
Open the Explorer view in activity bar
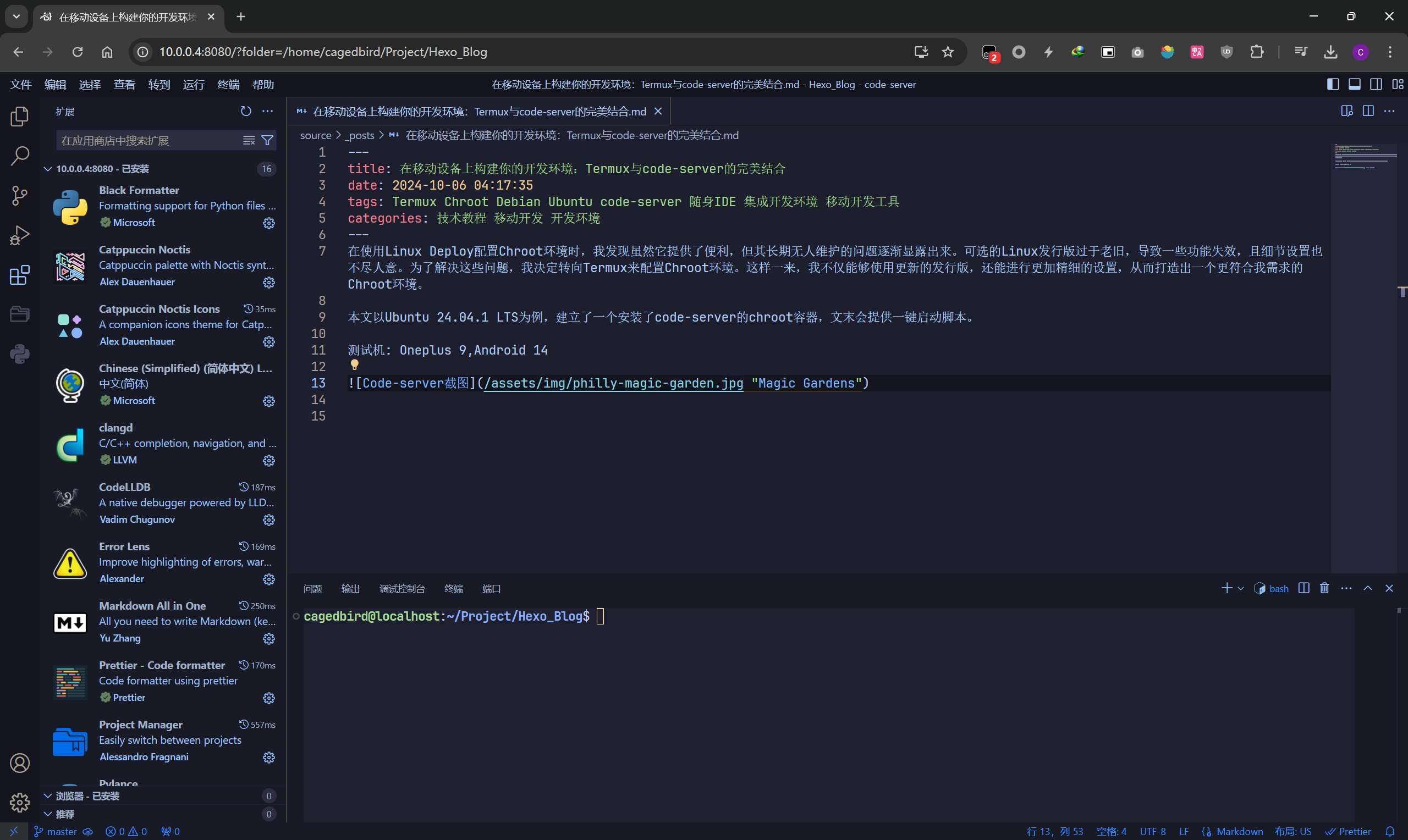click(19, 117)
